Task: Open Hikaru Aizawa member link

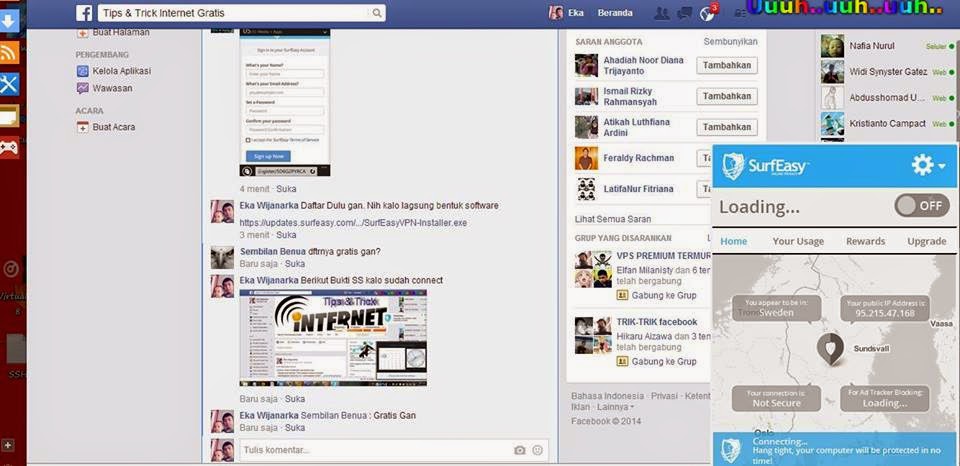Action: [x=644, y=336]
